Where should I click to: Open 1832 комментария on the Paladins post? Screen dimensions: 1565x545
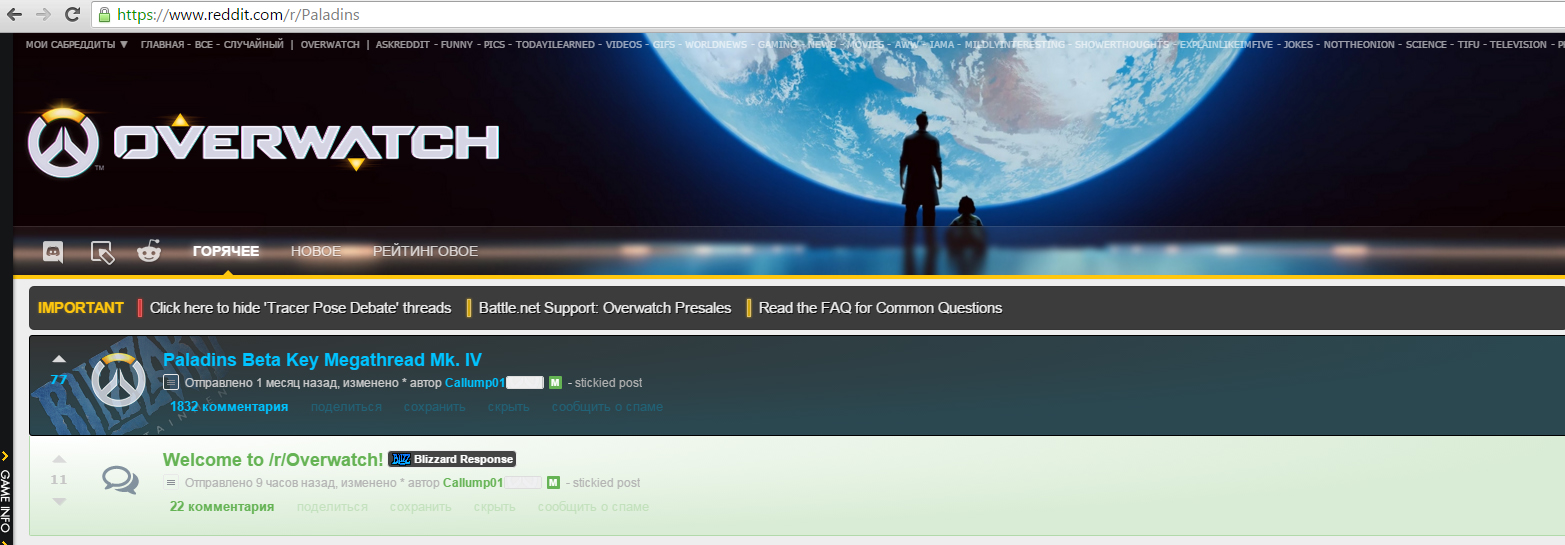[229, 407]
